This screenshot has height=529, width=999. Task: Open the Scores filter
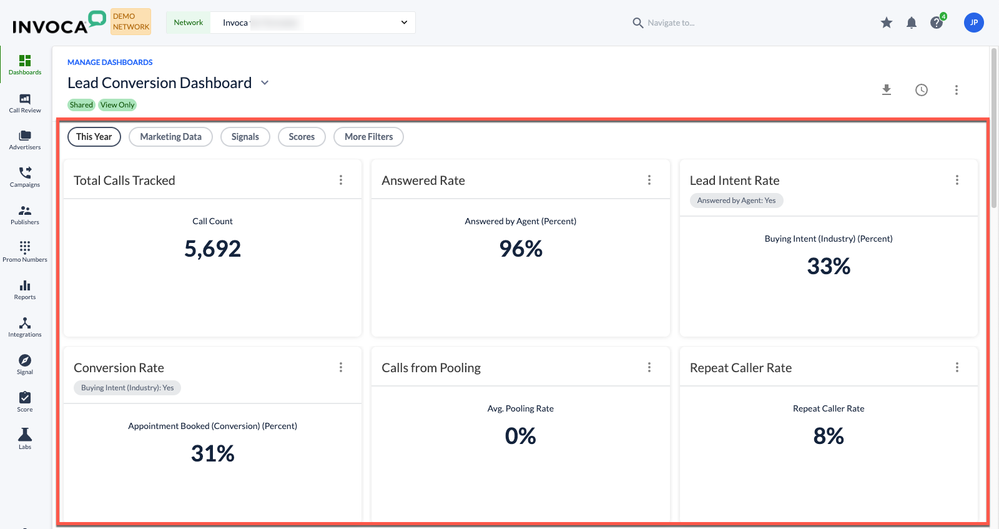click(301, 136)
